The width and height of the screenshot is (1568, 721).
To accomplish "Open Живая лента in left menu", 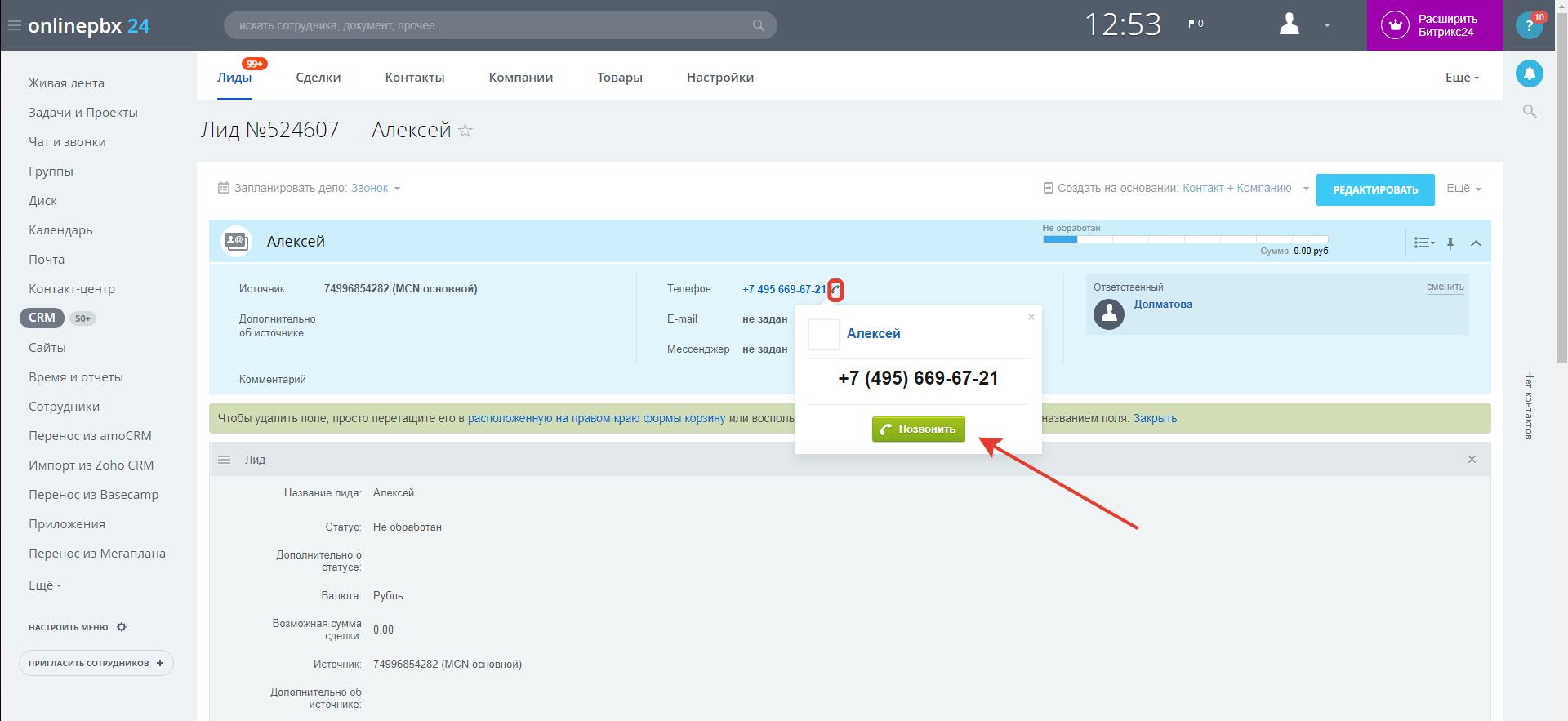I will 66,83.
